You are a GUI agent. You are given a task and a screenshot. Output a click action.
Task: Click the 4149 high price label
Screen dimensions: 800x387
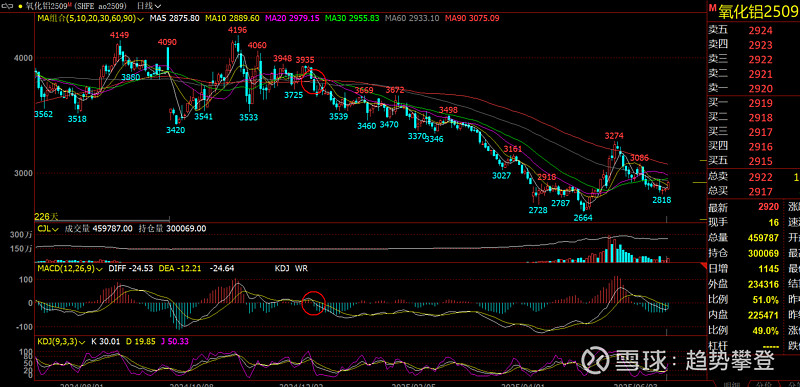tap(120, 35)
